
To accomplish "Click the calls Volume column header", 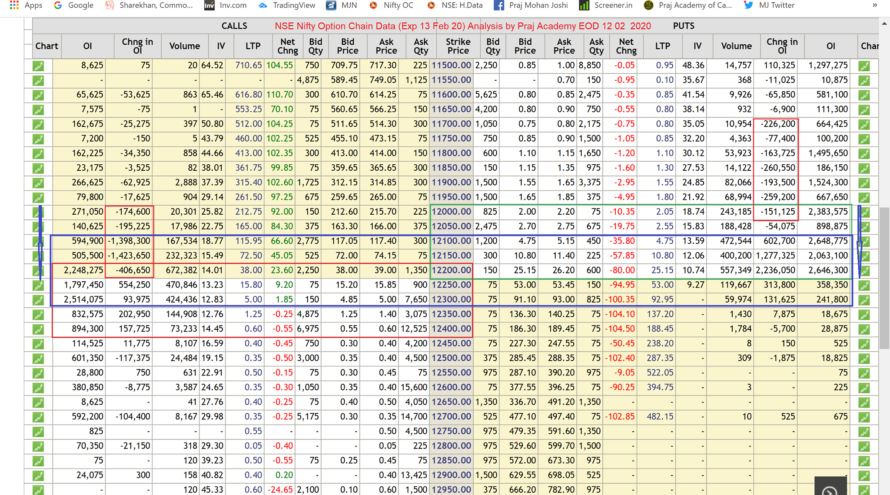I will 184,46.
